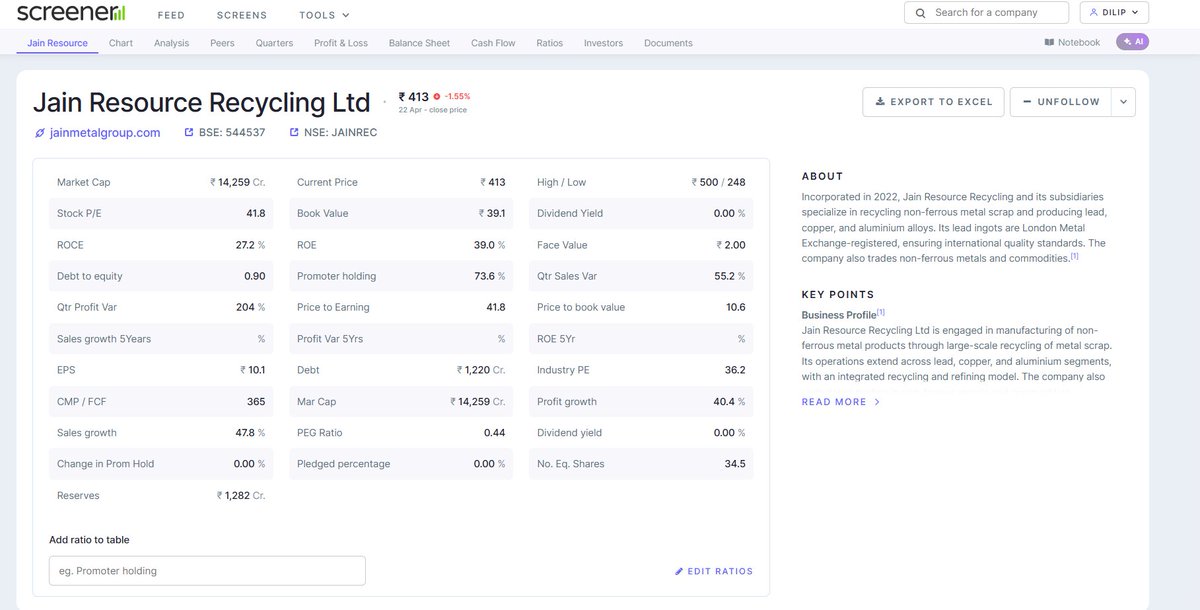Click the No. Eq. Shares row
The height and width of the screenshot is (610, 1200).
coord(641,464)
